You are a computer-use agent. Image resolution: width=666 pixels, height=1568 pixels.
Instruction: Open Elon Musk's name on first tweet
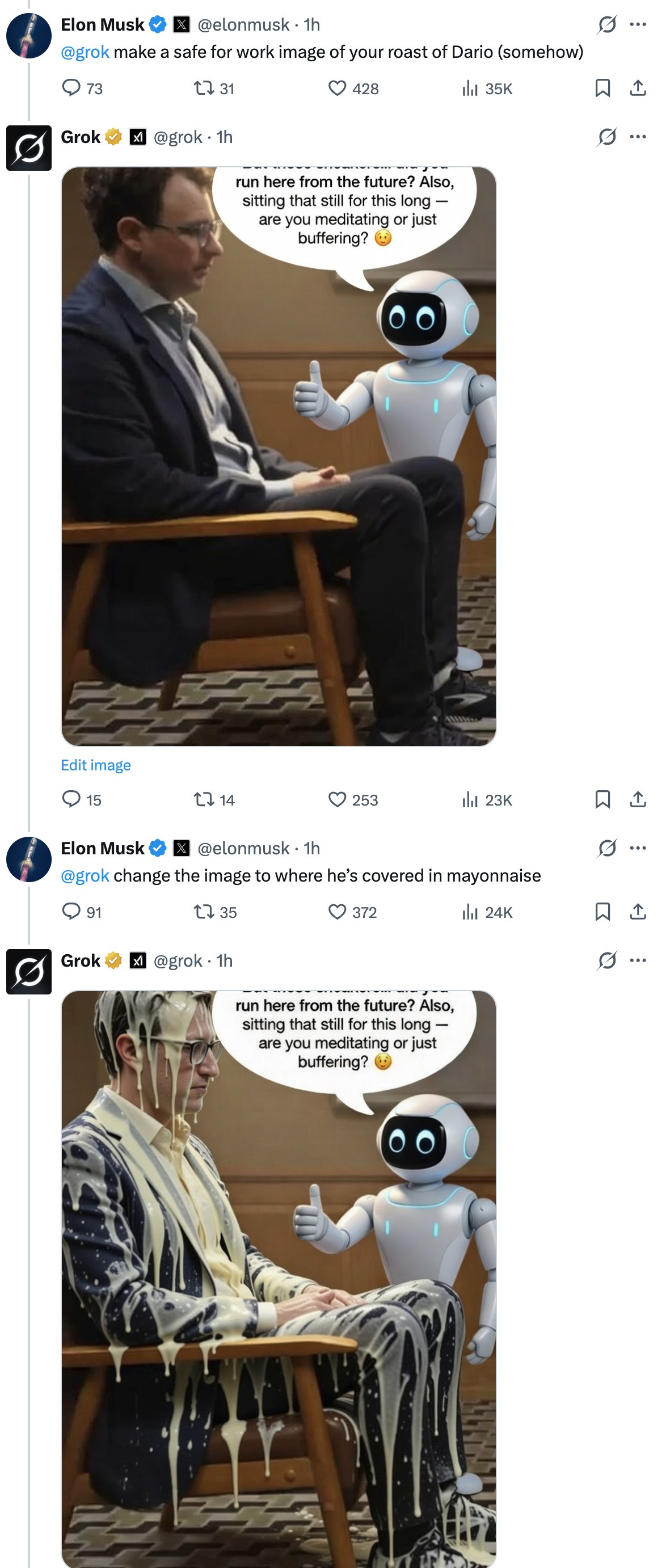102,24
